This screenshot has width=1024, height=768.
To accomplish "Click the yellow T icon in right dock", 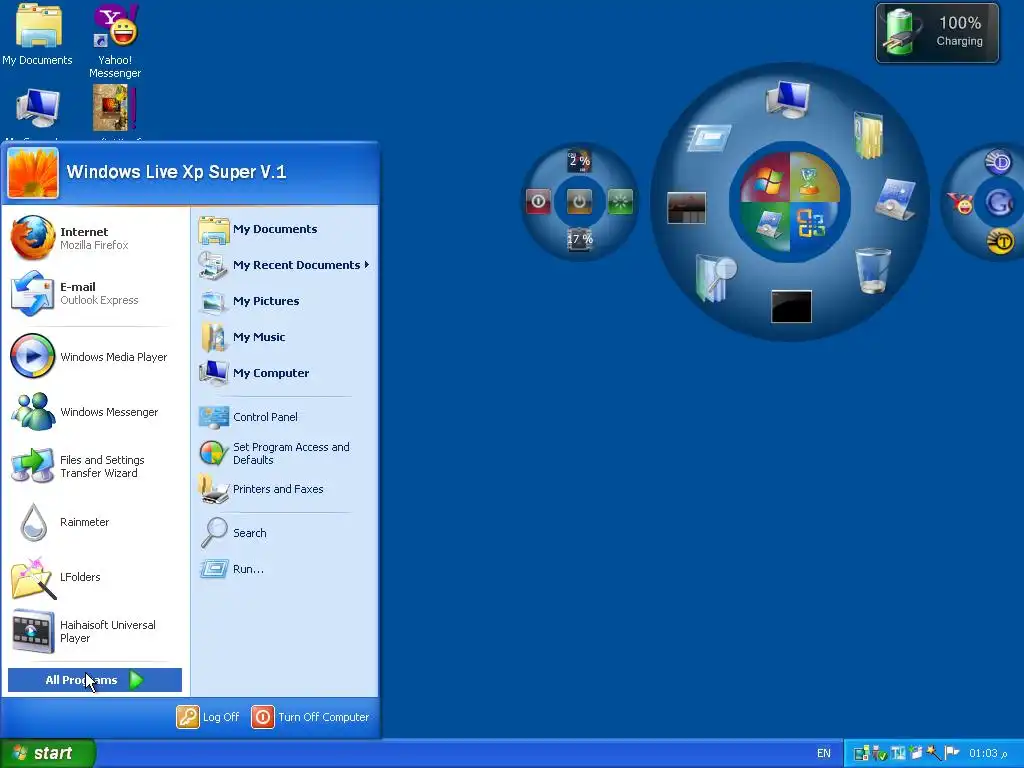I will (x=1000, y=242).
